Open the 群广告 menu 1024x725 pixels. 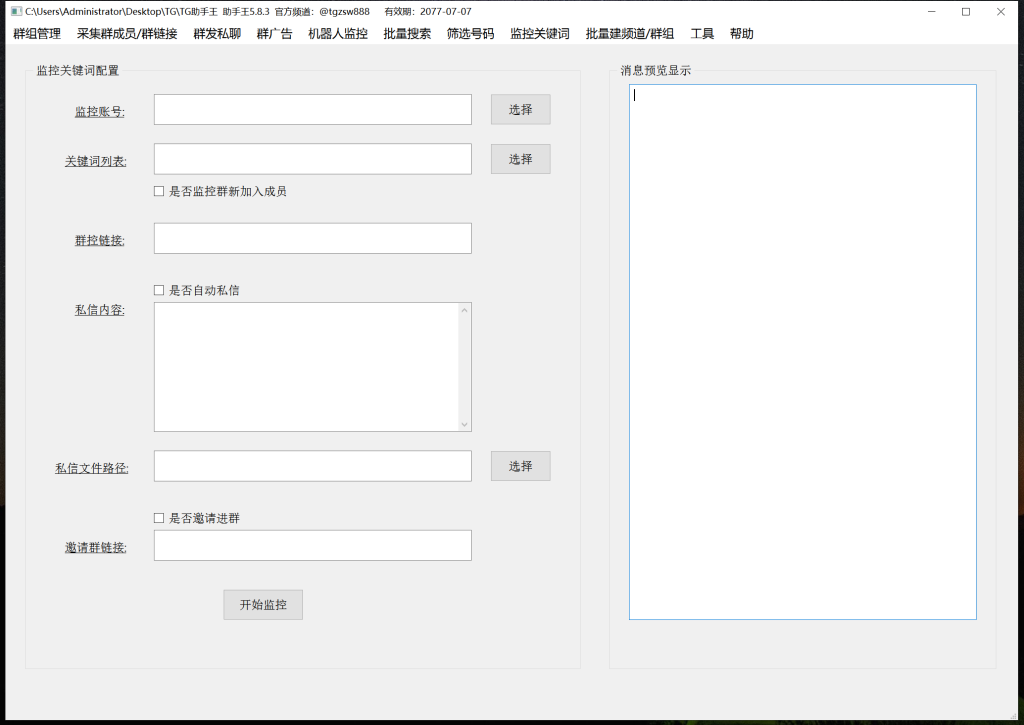click(x=274, y=34)
